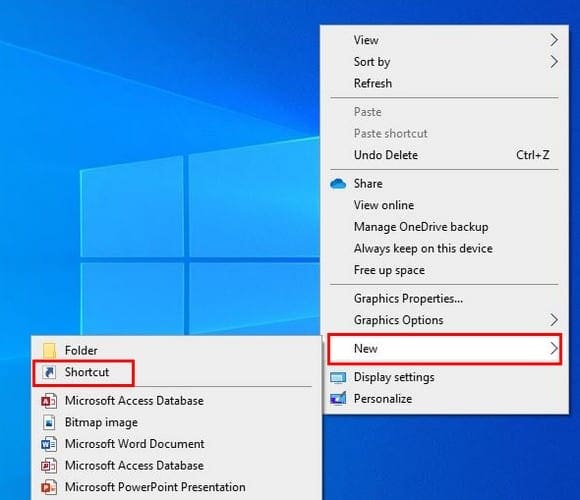Click the Bitmap image file icon
Screen dimensions: 580x500
click(x=49, y=422)
